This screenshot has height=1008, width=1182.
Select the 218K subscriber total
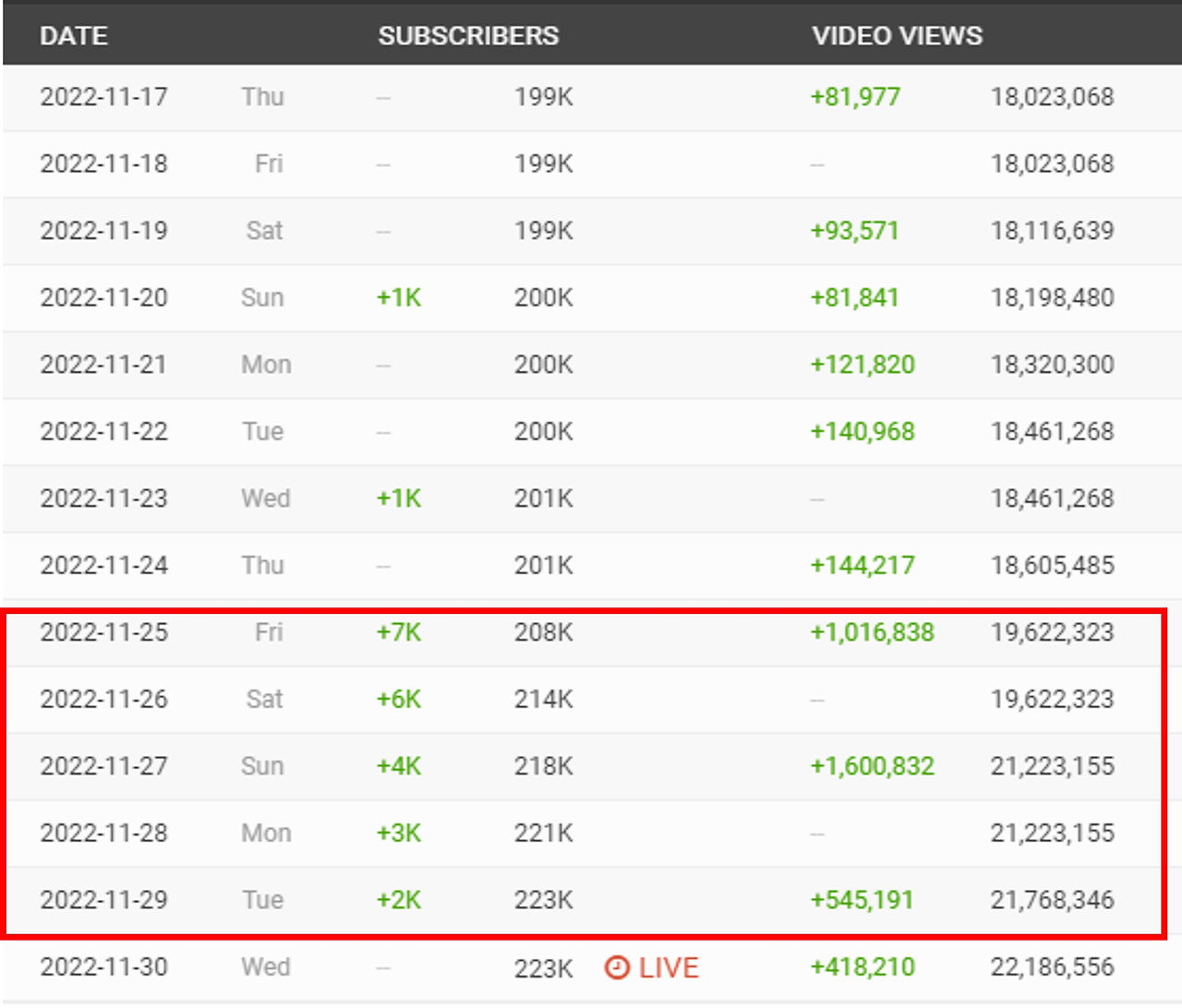pyautogui.click(x=544, y=766)
